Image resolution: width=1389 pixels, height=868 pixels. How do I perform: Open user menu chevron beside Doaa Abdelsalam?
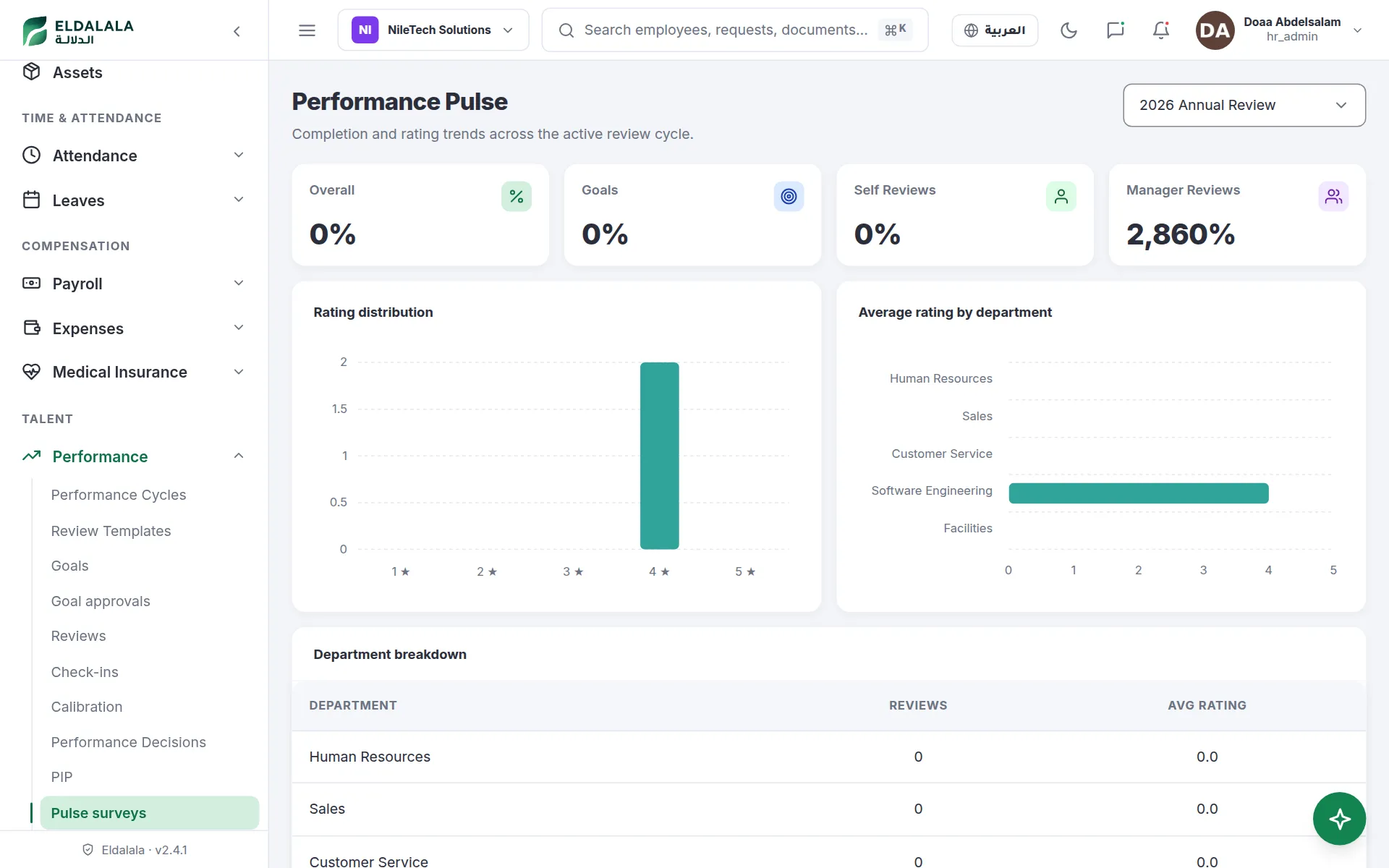click(1357, 30)
